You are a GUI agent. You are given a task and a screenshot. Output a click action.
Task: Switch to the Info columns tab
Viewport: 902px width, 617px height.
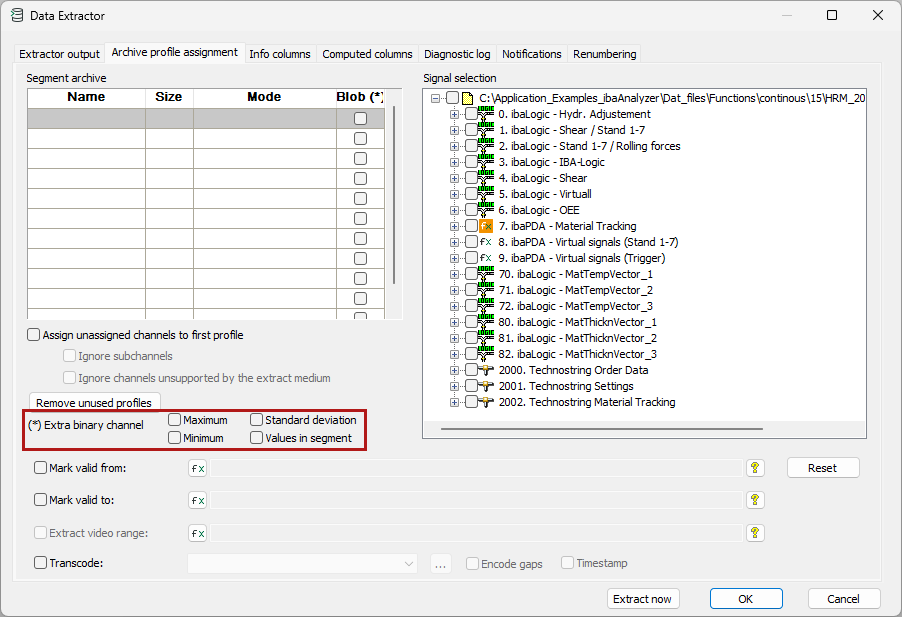280,54
